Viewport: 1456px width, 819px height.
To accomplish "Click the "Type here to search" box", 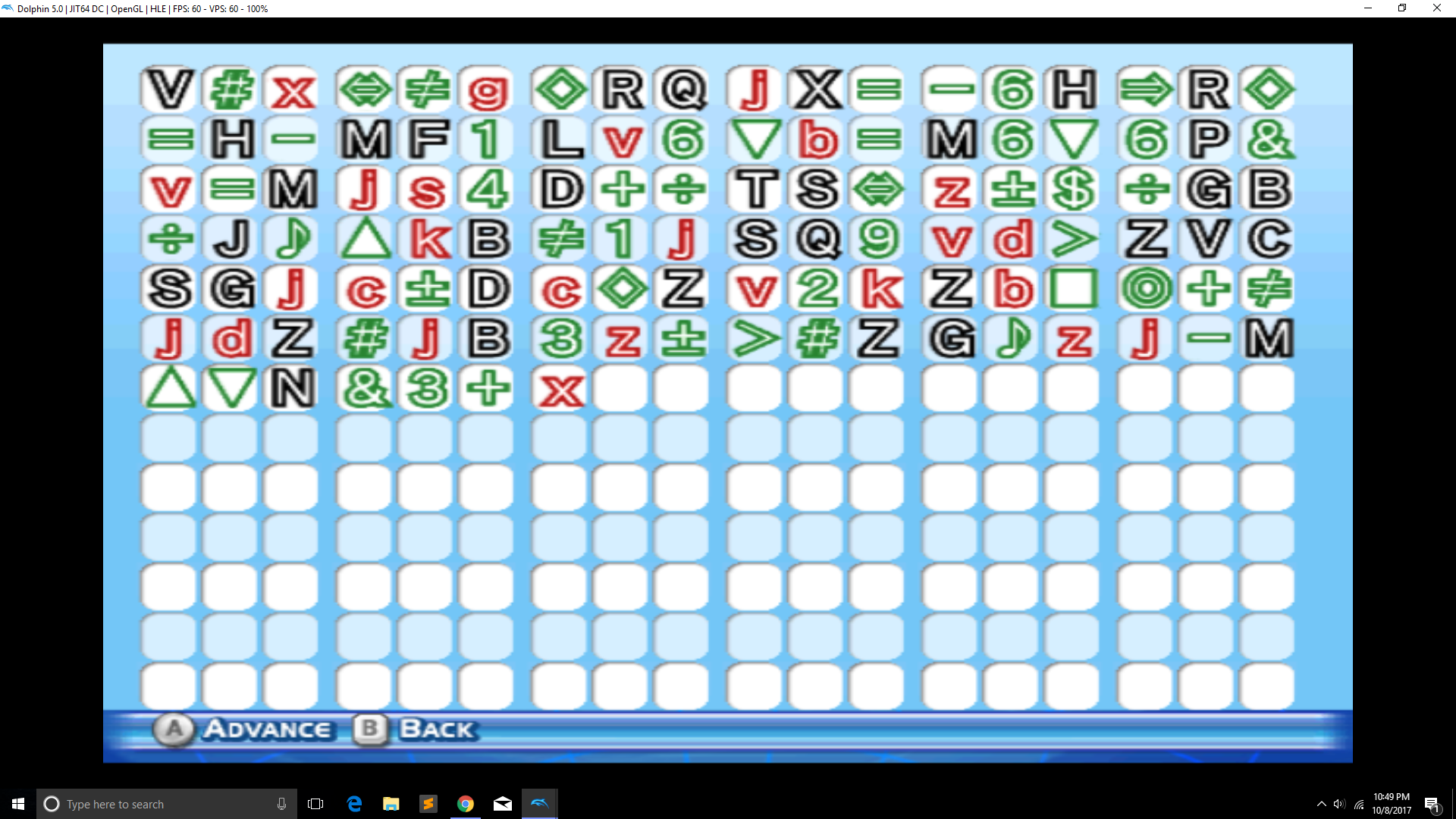I will coord(166,804).
